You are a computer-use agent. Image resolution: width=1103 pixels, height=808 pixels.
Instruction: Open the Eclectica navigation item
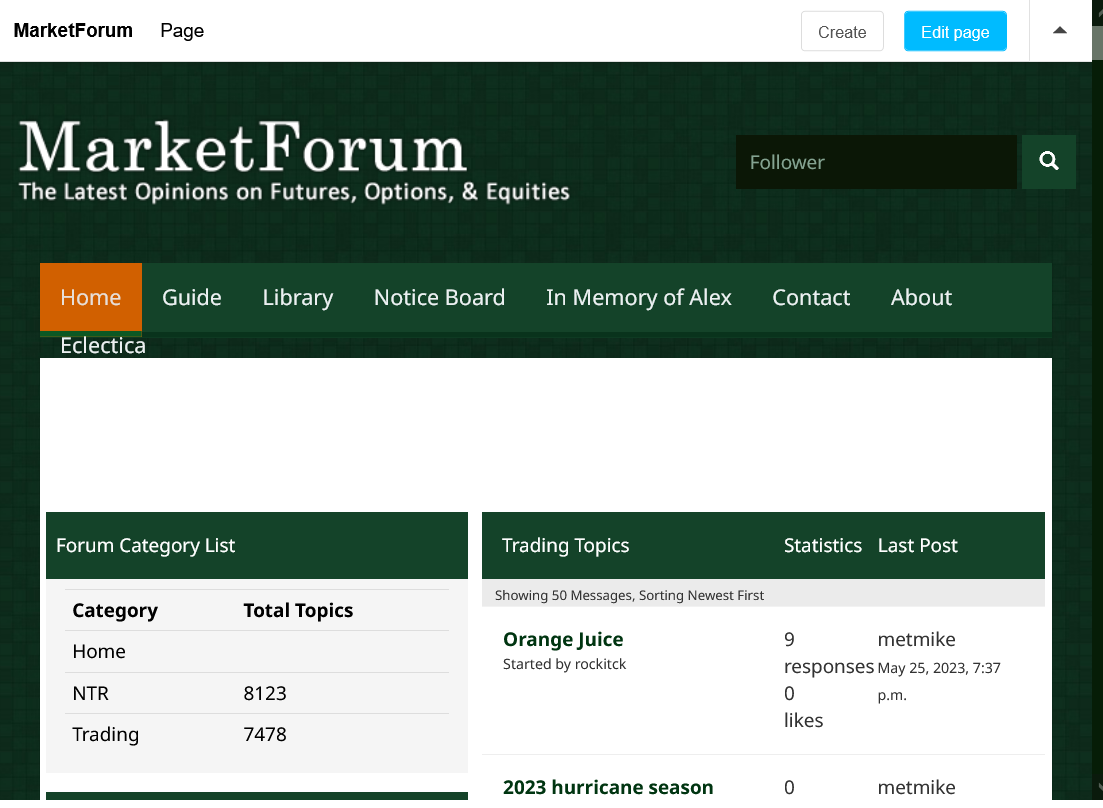(x=103, y=345)
